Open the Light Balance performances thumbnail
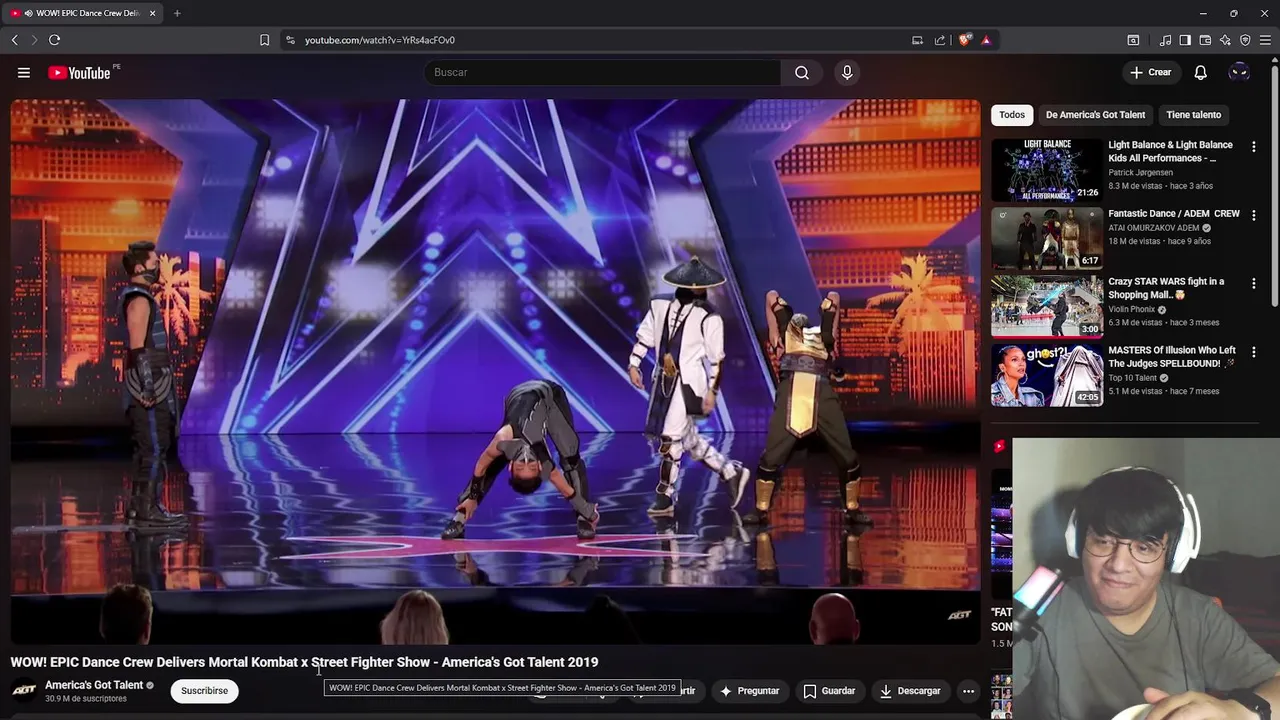The width and height of the screenshot is (1280, 720). click(1047, 170)
